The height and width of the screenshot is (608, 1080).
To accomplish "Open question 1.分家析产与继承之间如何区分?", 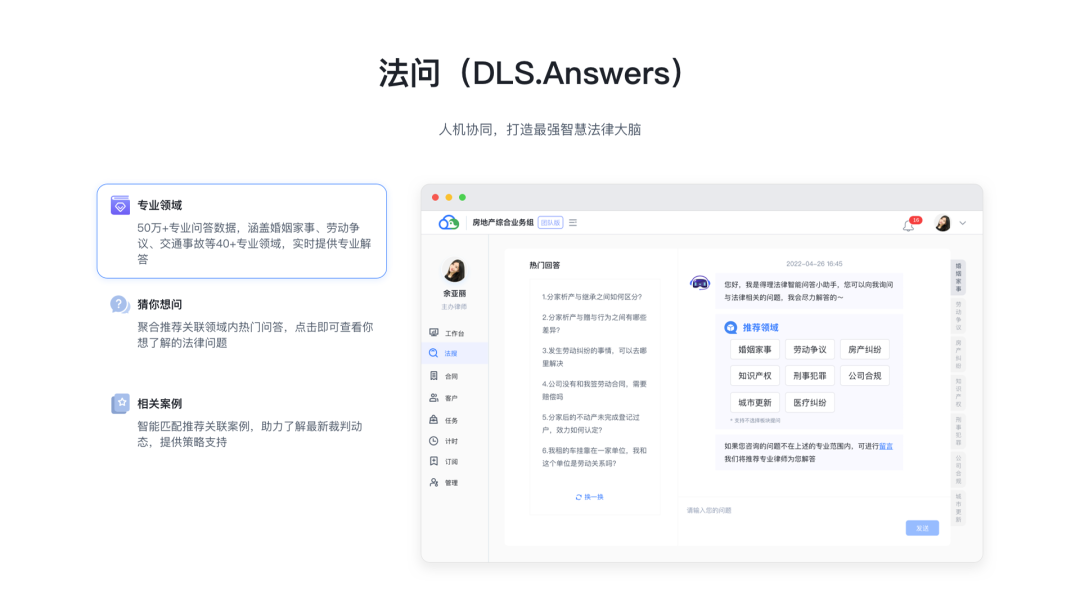I will pyautogui.click(x=592, y=297).
